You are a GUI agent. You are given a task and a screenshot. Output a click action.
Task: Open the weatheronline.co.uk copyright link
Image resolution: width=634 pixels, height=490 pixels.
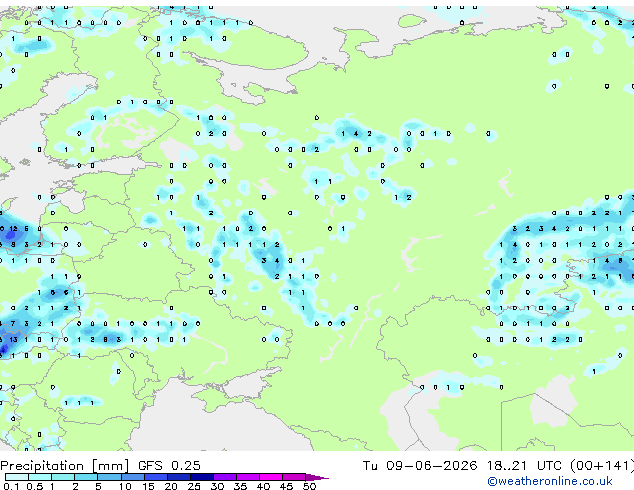(x=550, y=481)
